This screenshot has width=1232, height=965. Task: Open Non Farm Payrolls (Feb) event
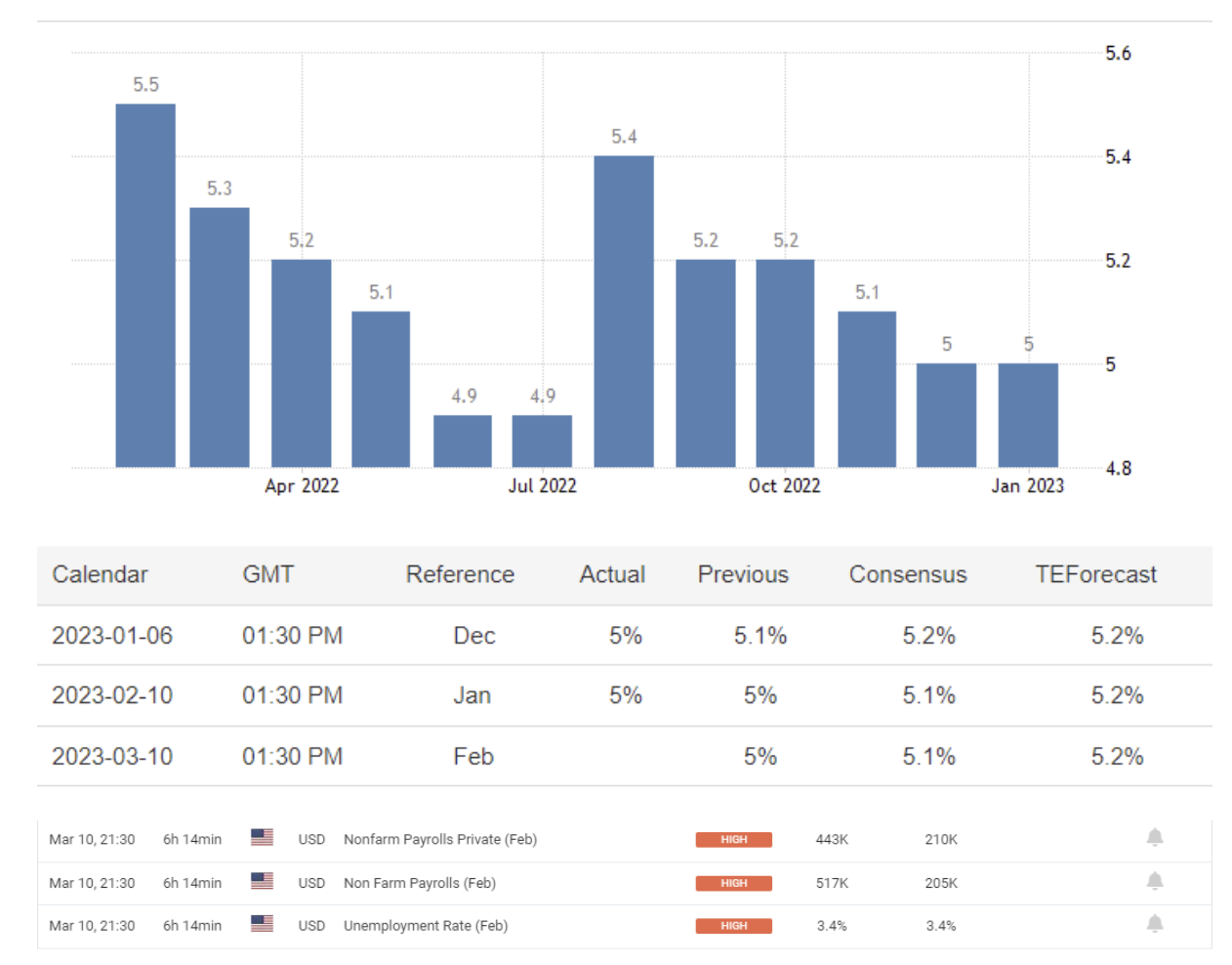(x=419, y=883)
